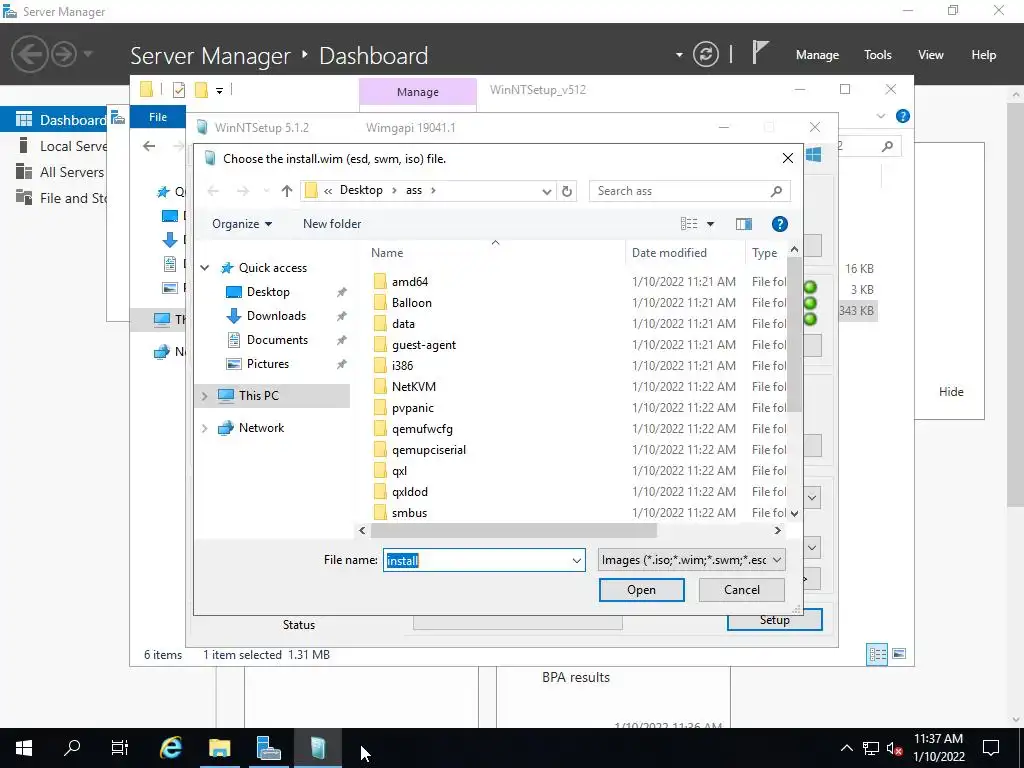Viewport: 1024px width, 768px height.
Task: Click the Network icon in the navigation pane
Action: point(225,428)
